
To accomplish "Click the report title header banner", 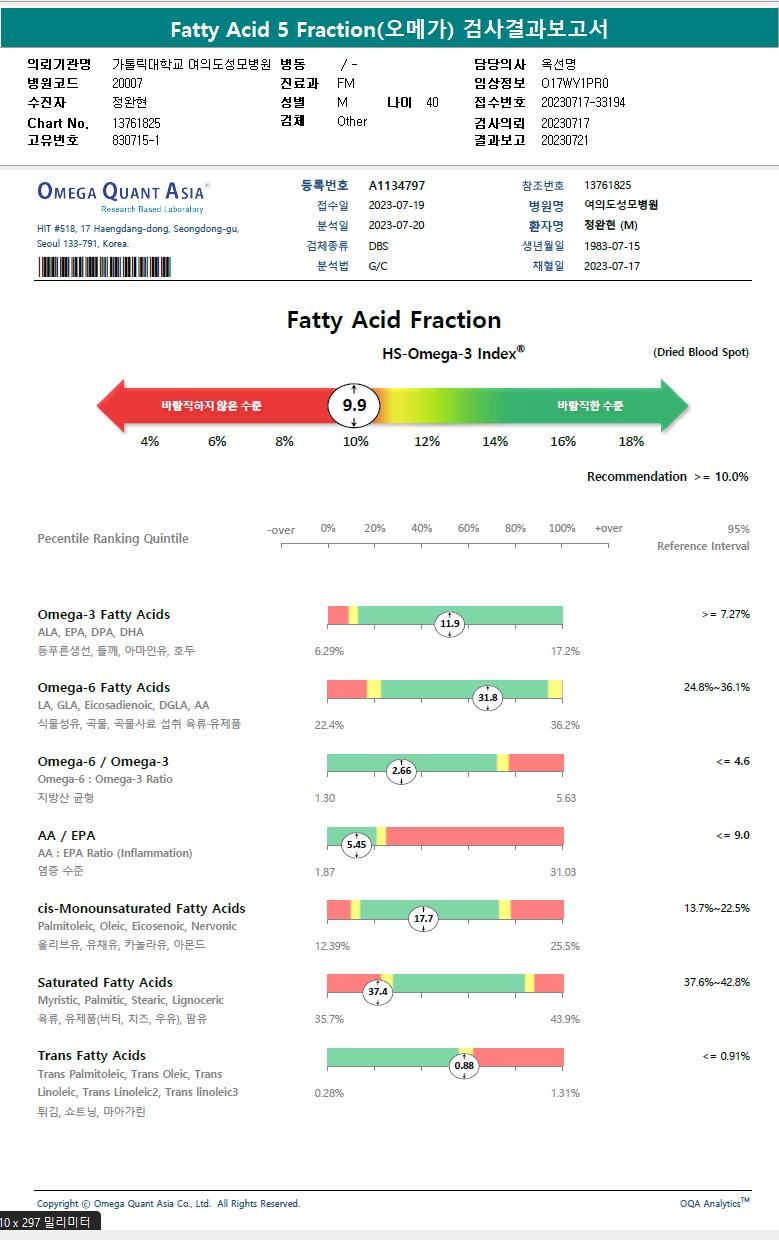I will tap(389, 29).
